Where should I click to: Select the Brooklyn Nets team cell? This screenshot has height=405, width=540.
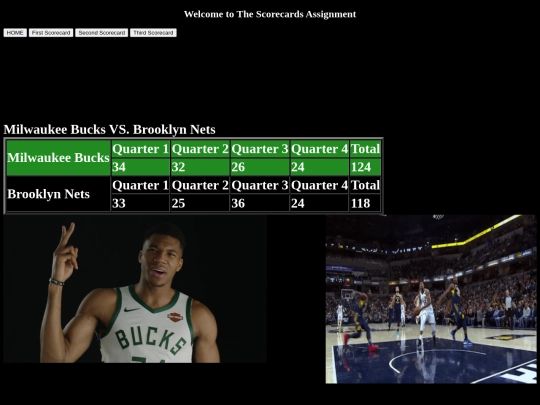coord(58,194)
